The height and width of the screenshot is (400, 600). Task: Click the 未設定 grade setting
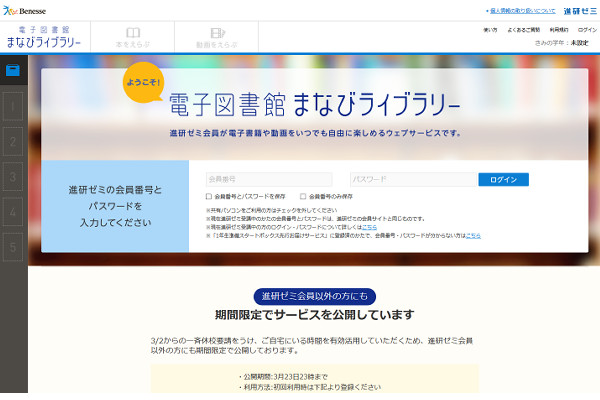click(579, 43)
